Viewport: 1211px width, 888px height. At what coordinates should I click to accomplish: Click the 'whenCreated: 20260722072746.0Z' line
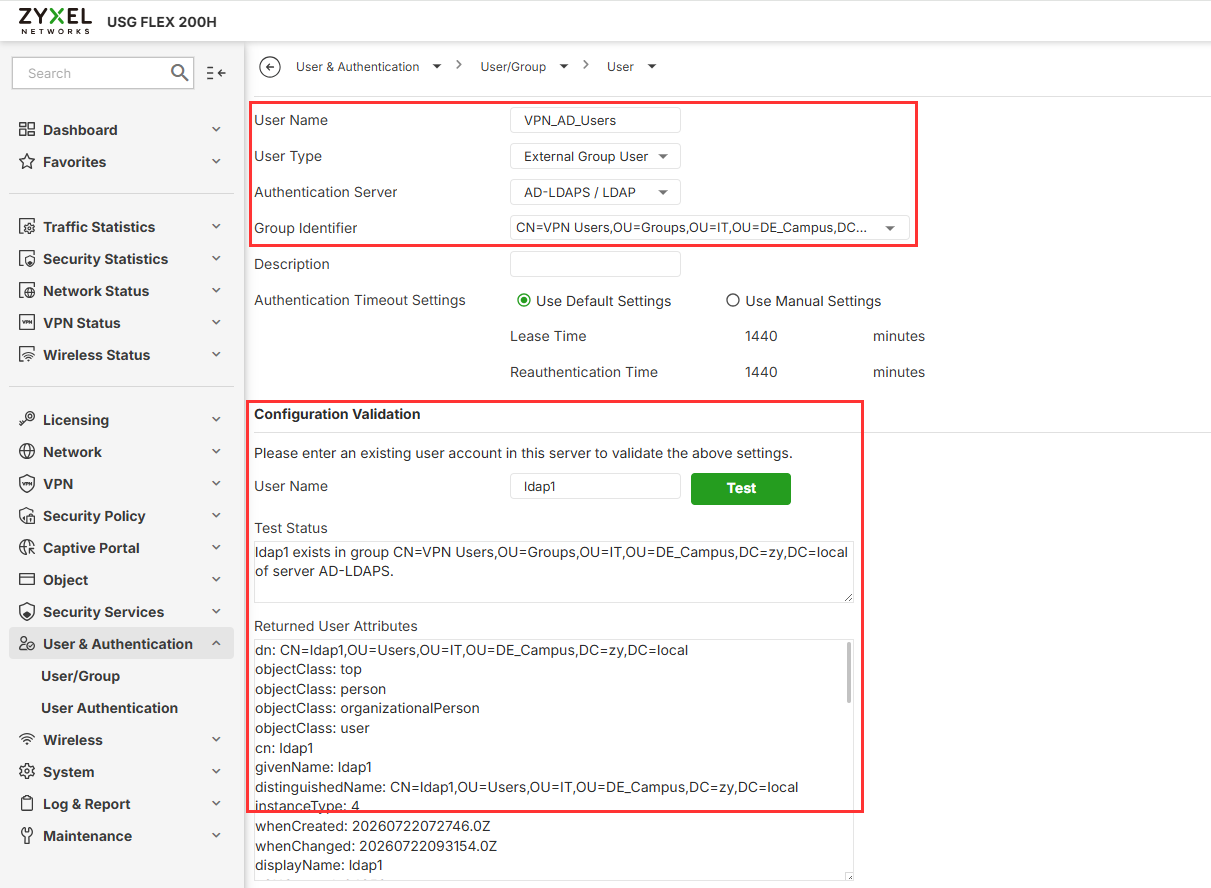coord(373,826)
